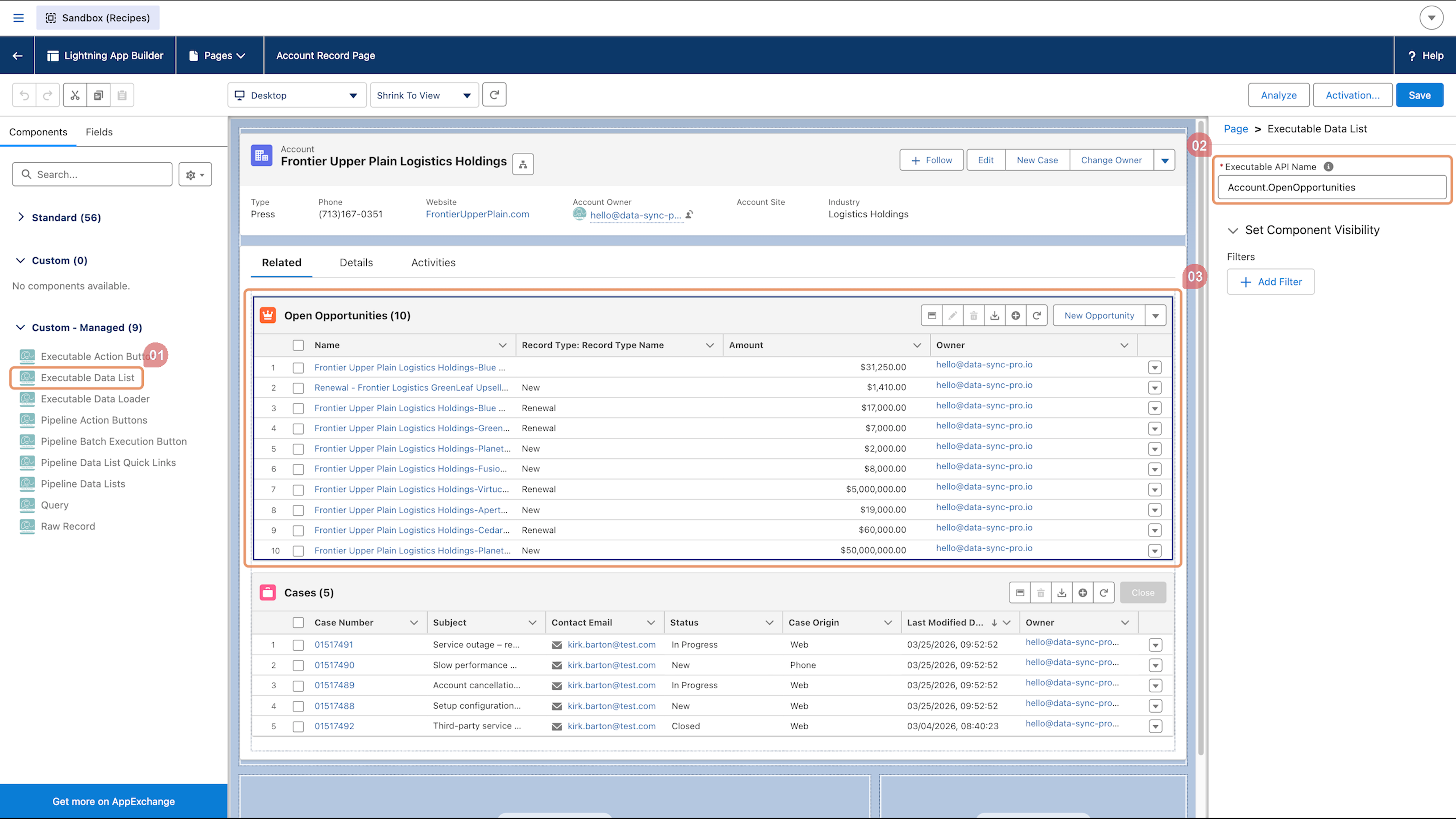This screenshot has height=819, width=1456.
Task: Toggle the select-all checkbox in Open Opportunities header
Action: click(298, 345)
